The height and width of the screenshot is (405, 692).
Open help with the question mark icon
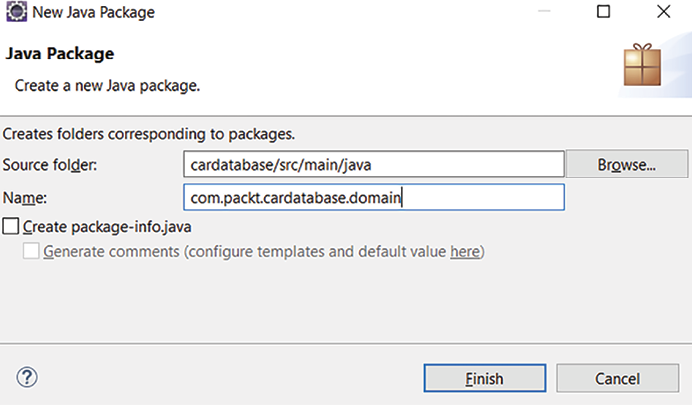point(27,378)
